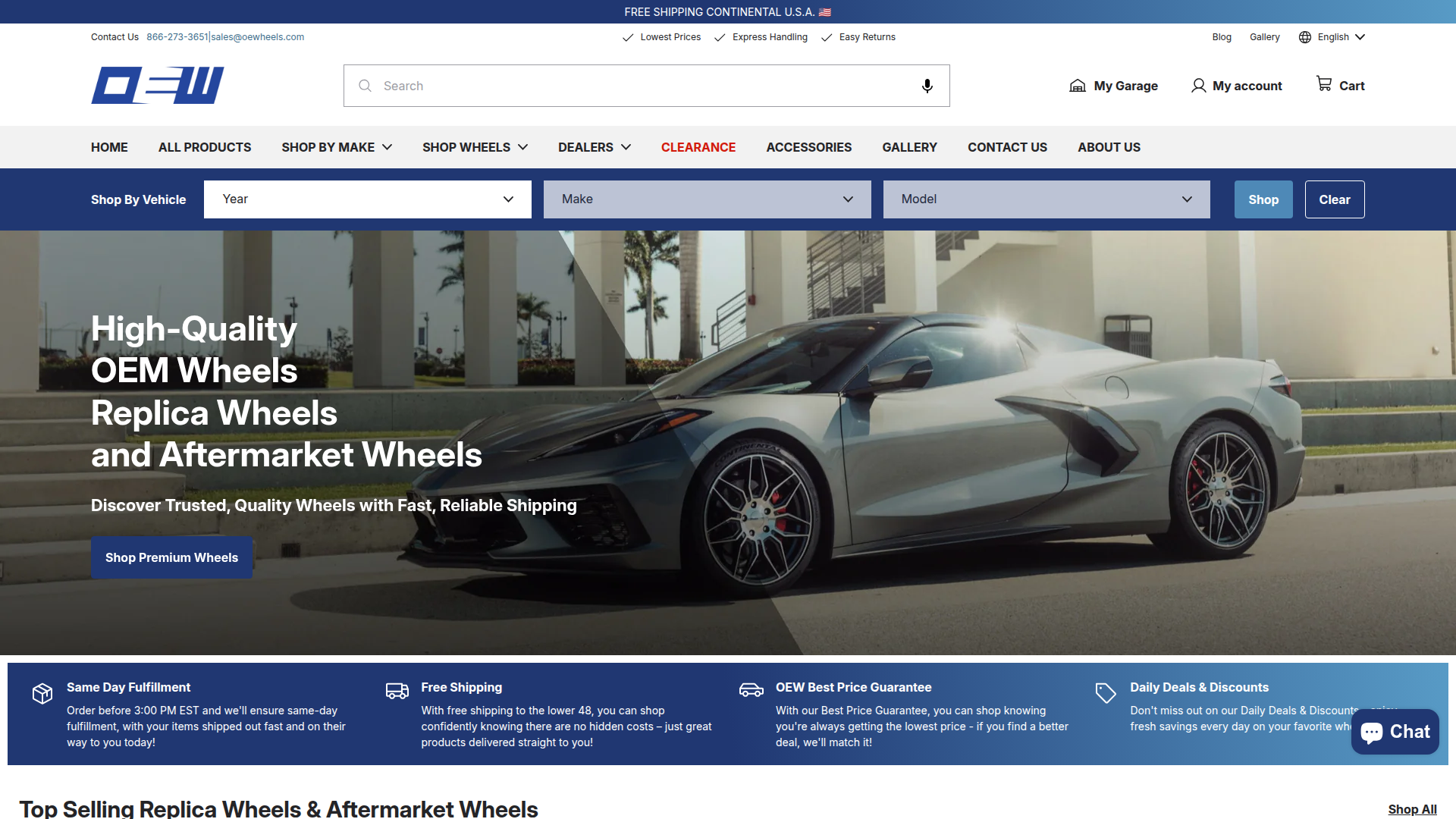
Task: Click the Easy Returns checkmark icon
Action: coord(827,37)
